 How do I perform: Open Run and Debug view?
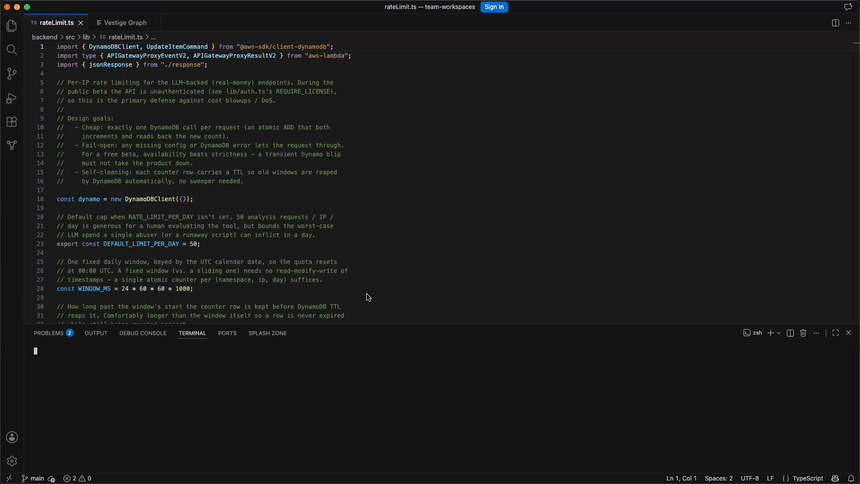click(12, 98)
